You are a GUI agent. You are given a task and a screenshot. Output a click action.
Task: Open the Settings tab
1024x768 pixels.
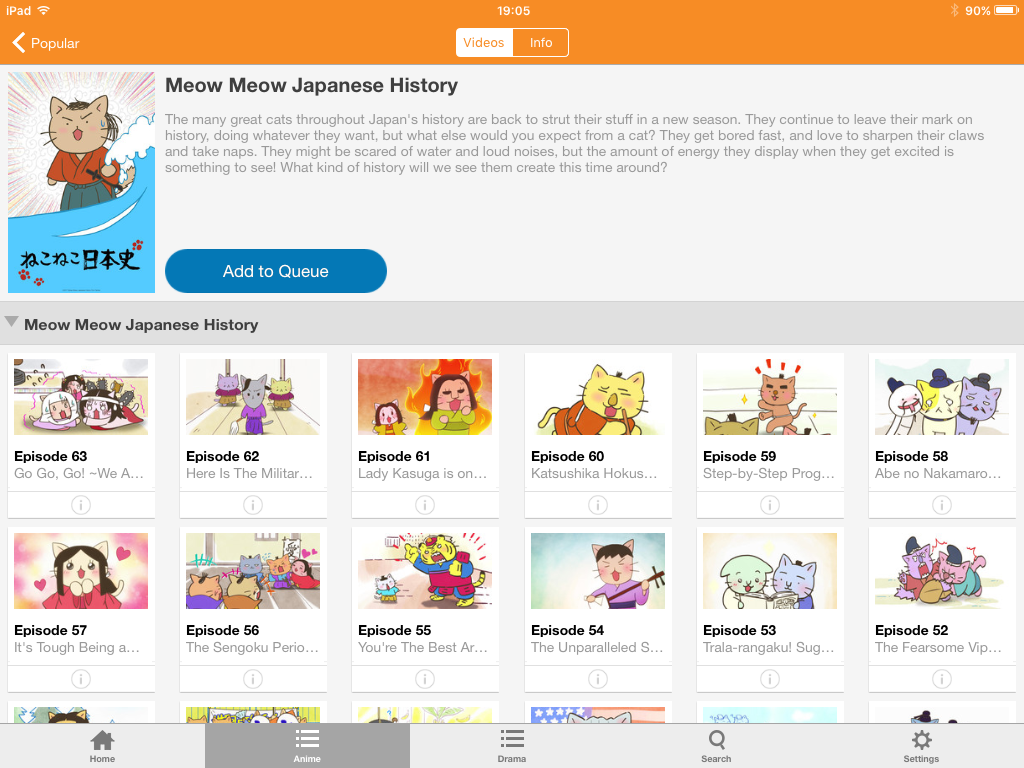pos(921,746)
